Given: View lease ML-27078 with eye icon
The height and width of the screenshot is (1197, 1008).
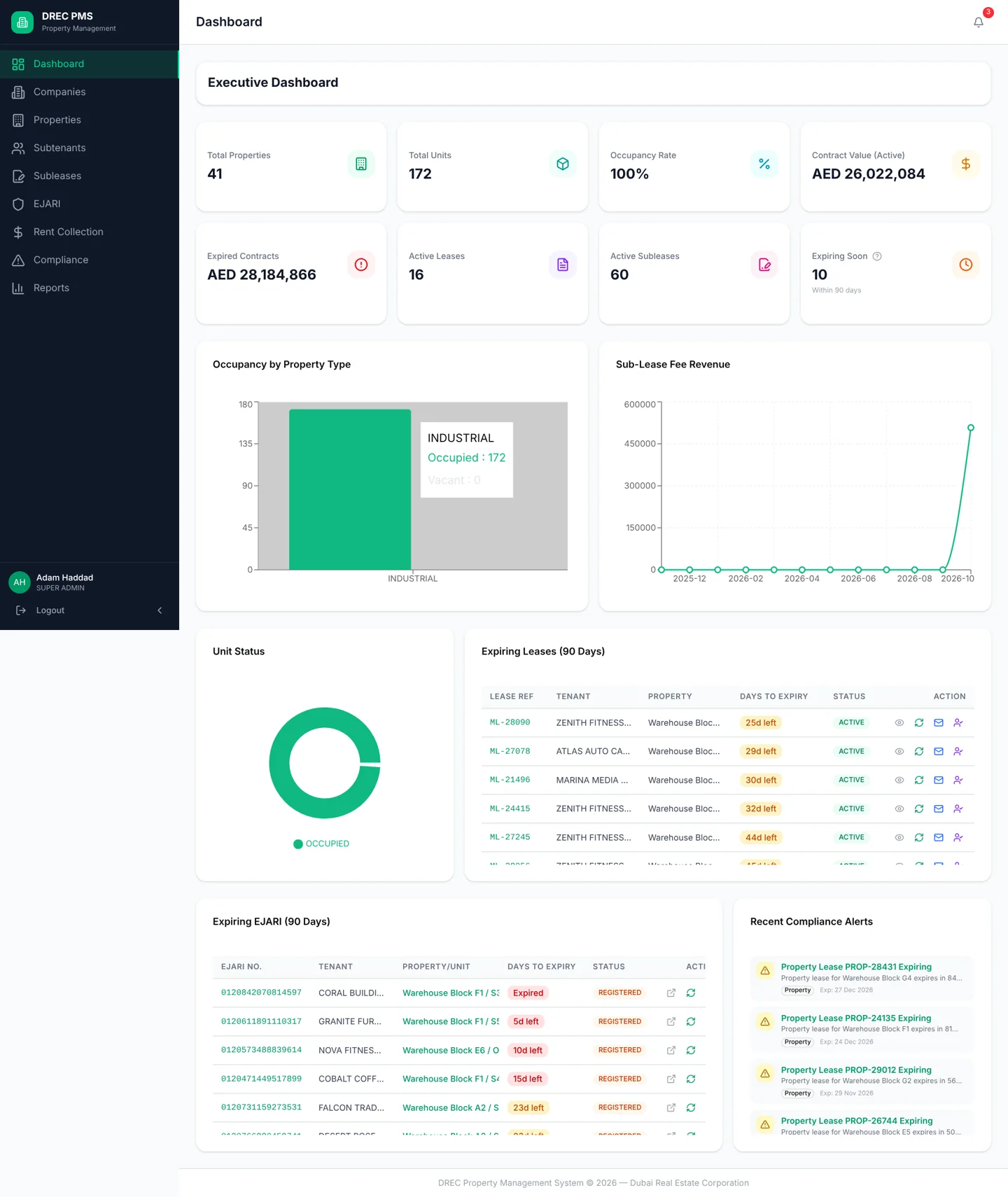Looking at the screenshot, I should 899,752.
